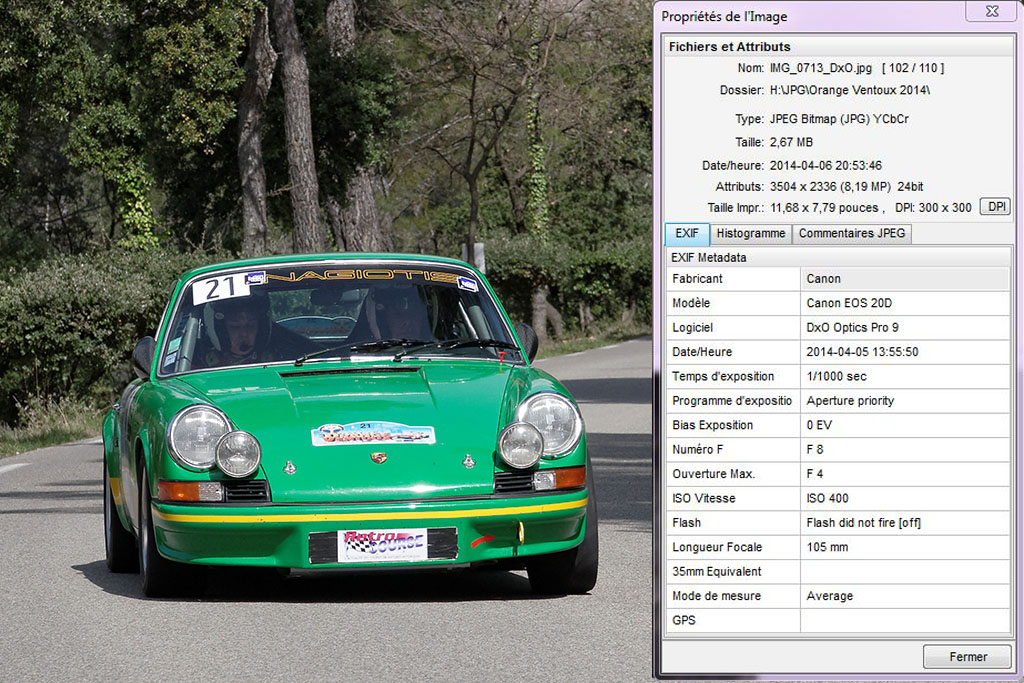Click the DPI button

995,207
